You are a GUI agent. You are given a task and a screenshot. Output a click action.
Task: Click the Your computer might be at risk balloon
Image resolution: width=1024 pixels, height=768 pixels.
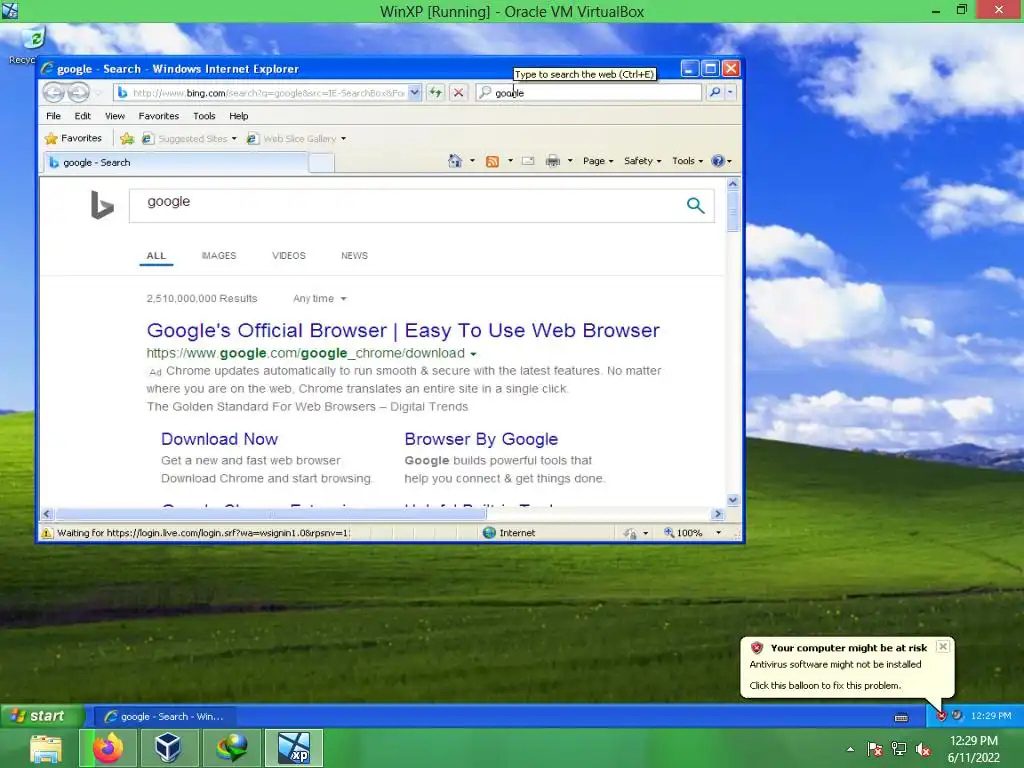[847, 666]
